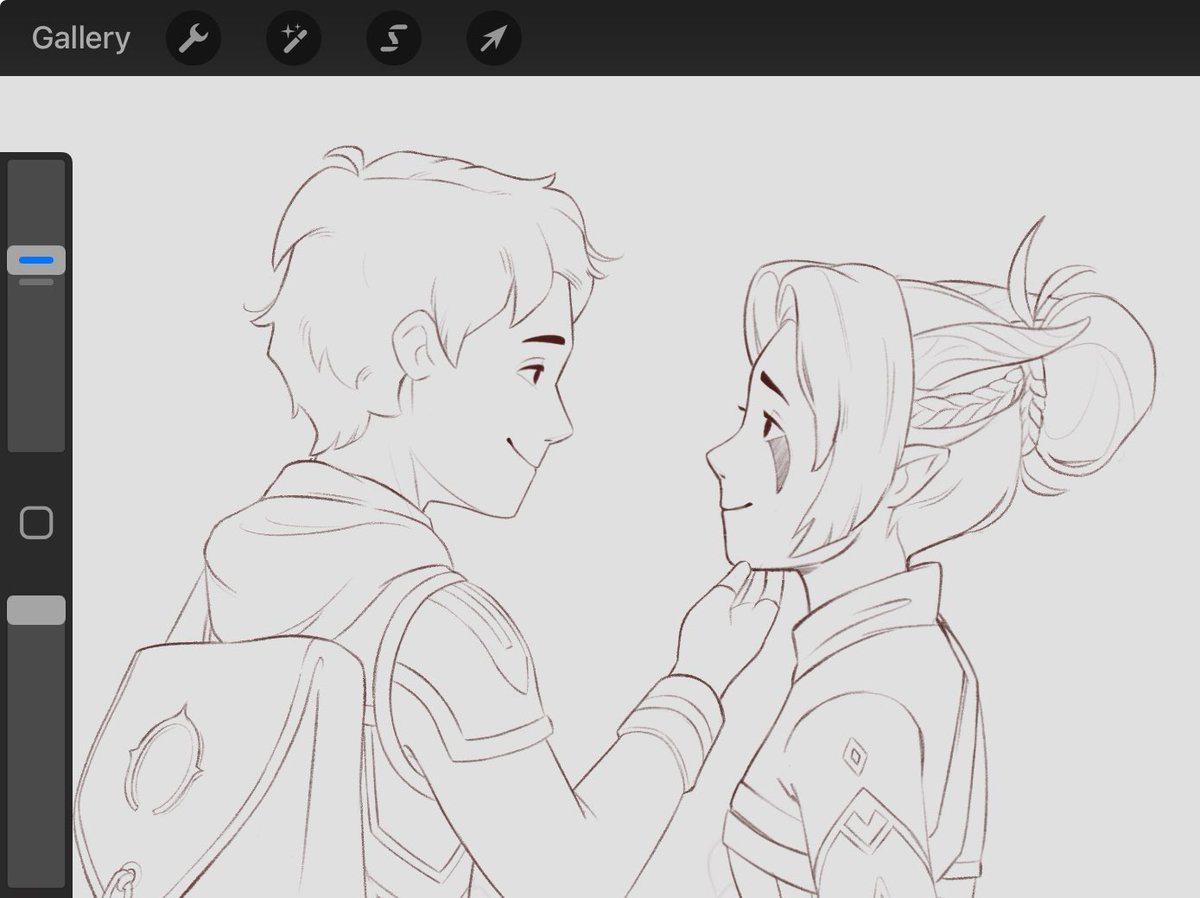The image size is (1200, 898).
Task: Open the Adjustments magic wand menu
Action: pyautogui.click(x=293, y=39)
